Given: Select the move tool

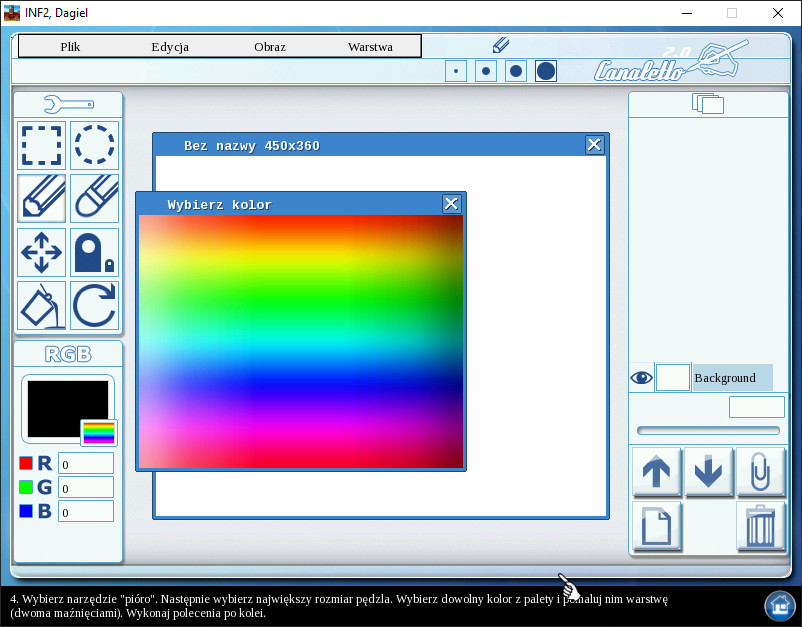Looking at the screenshot, I should [41, 252].
